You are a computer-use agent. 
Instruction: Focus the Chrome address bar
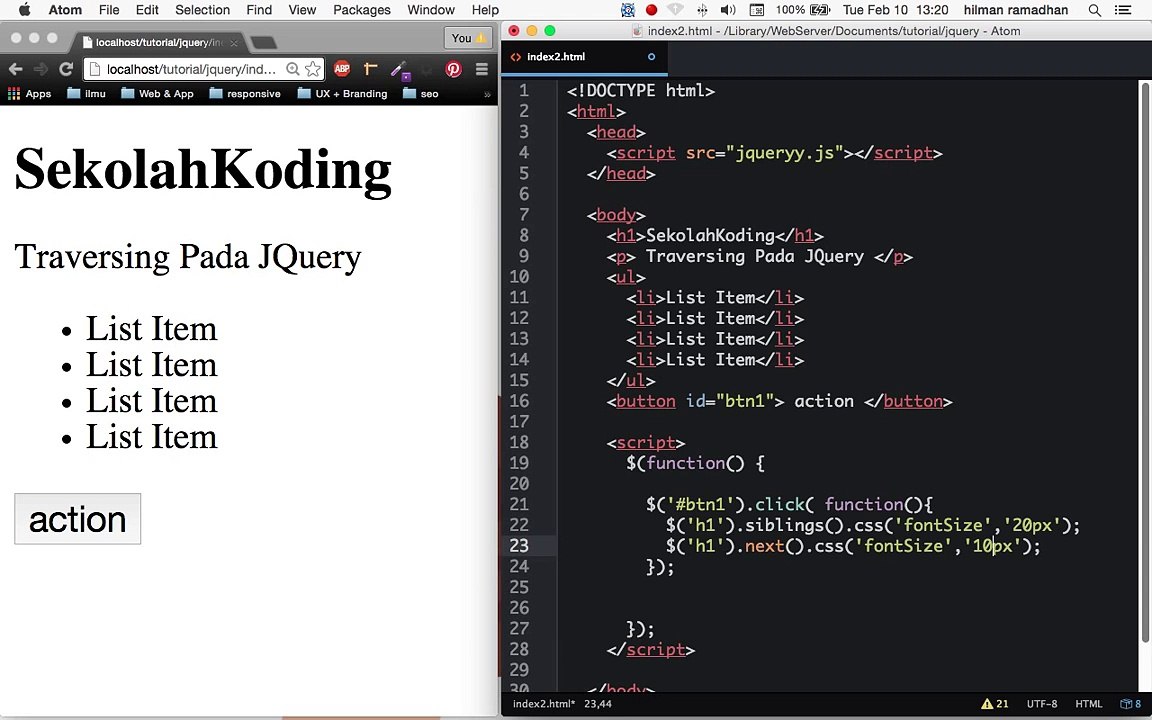point(192,69)
